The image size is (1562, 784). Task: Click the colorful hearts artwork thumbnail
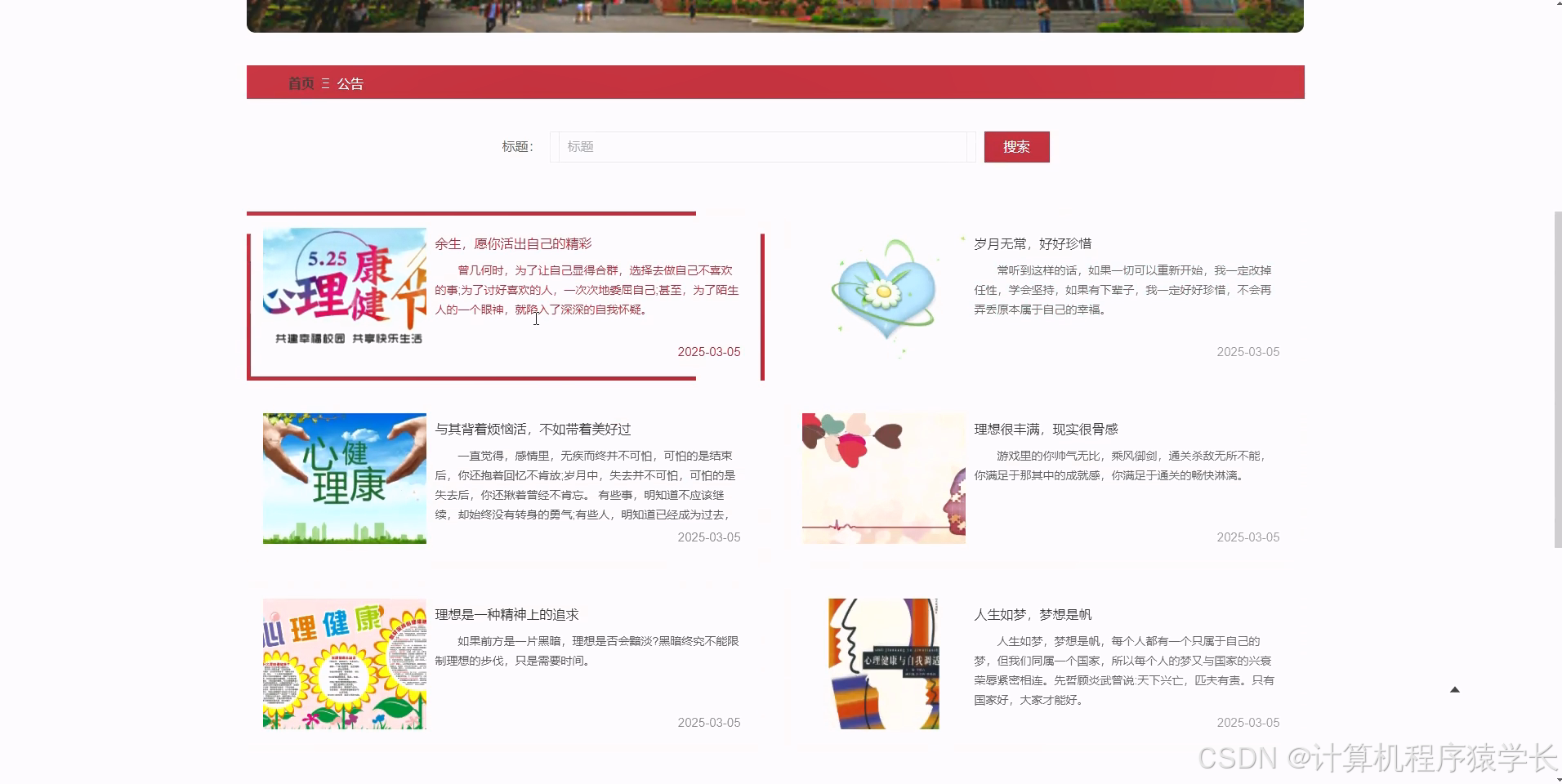(882, 478)
